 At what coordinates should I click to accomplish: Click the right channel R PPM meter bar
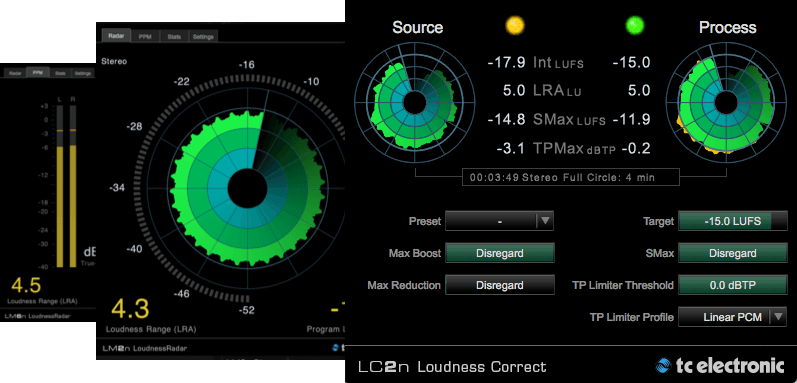point(73,186)
